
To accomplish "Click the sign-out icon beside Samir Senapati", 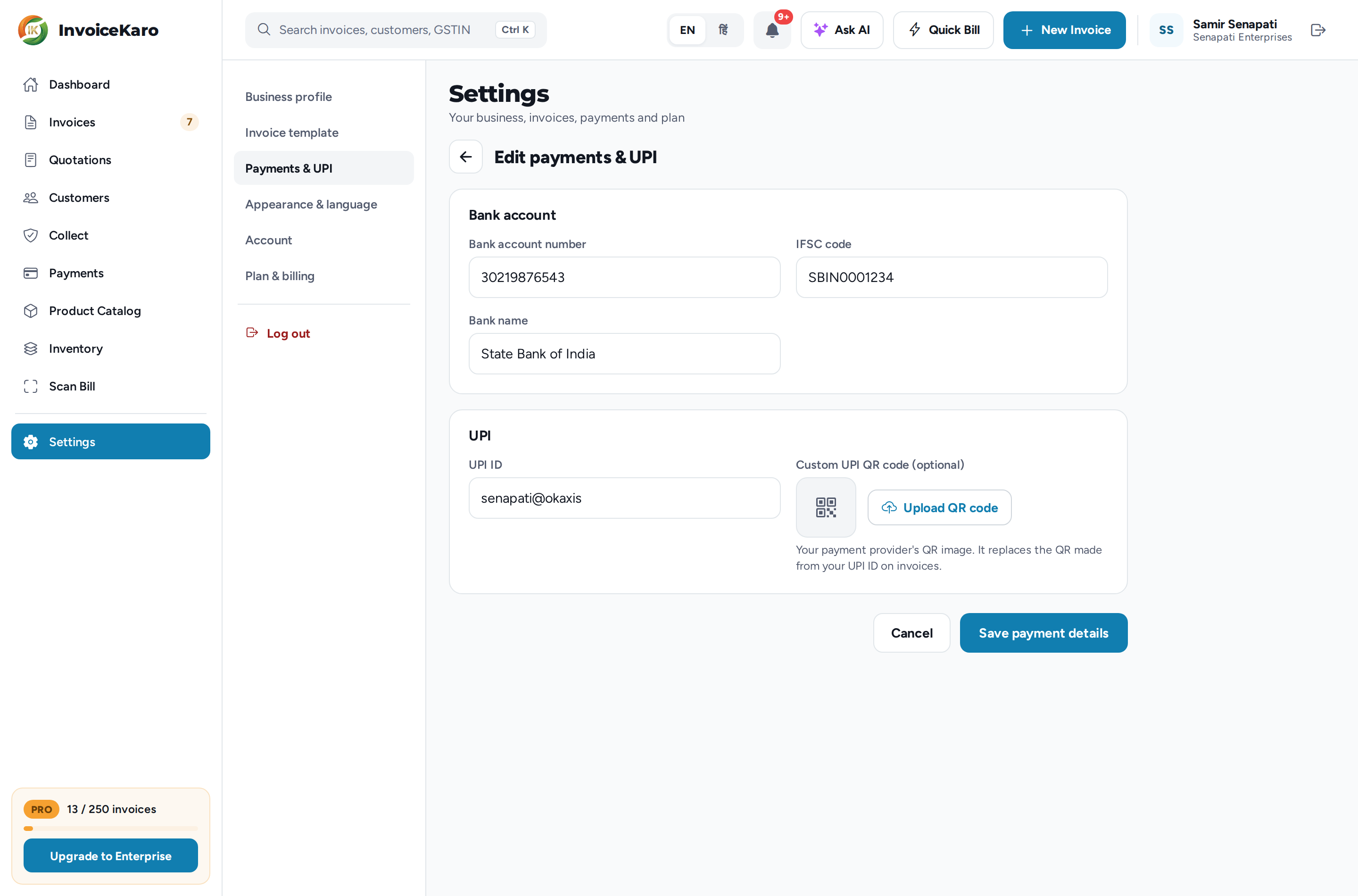I will pyautogui.click(x=1318, y=30).
